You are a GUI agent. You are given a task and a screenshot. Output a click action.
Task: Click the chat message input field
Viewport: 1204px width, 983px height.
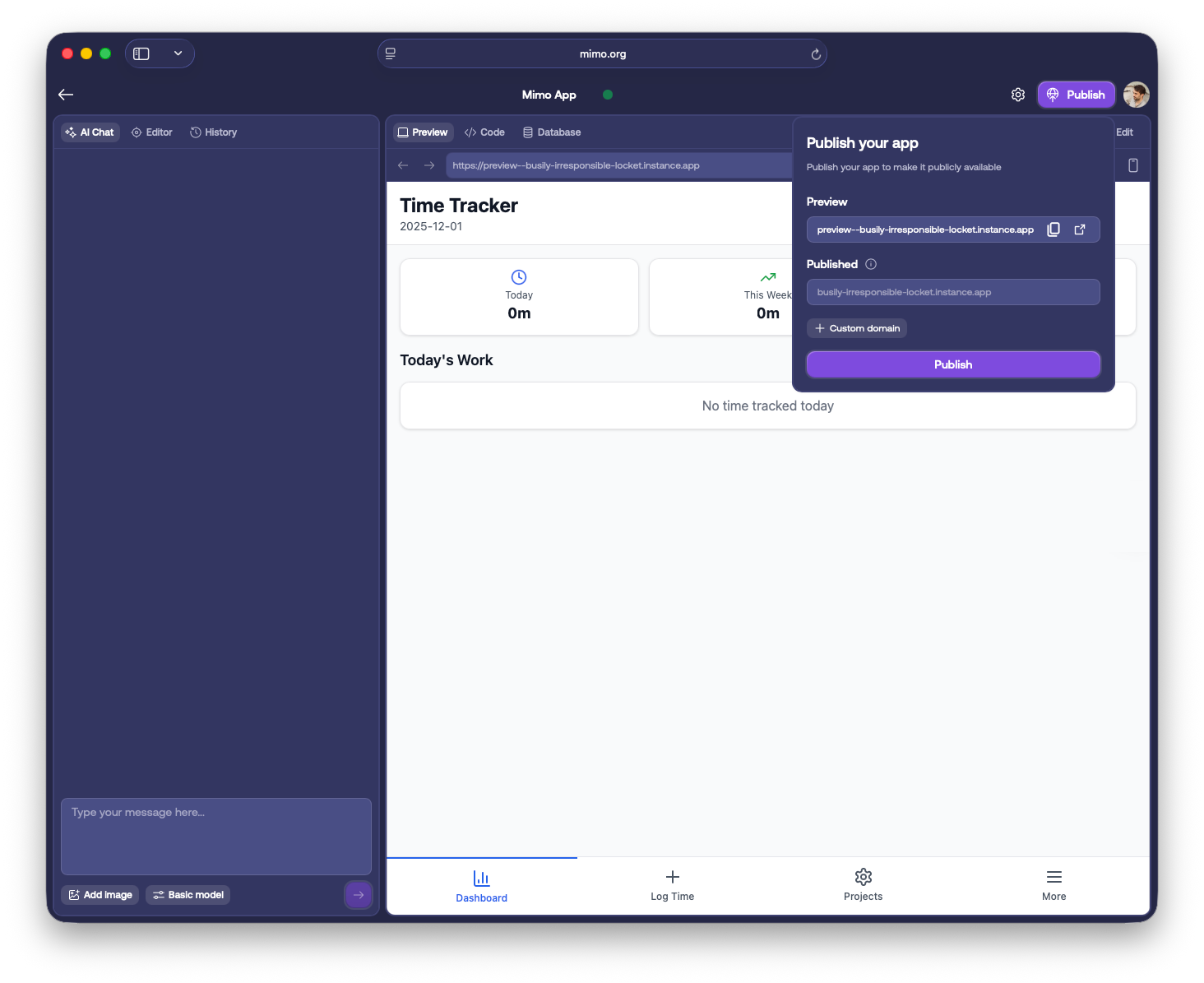[215, 835]
